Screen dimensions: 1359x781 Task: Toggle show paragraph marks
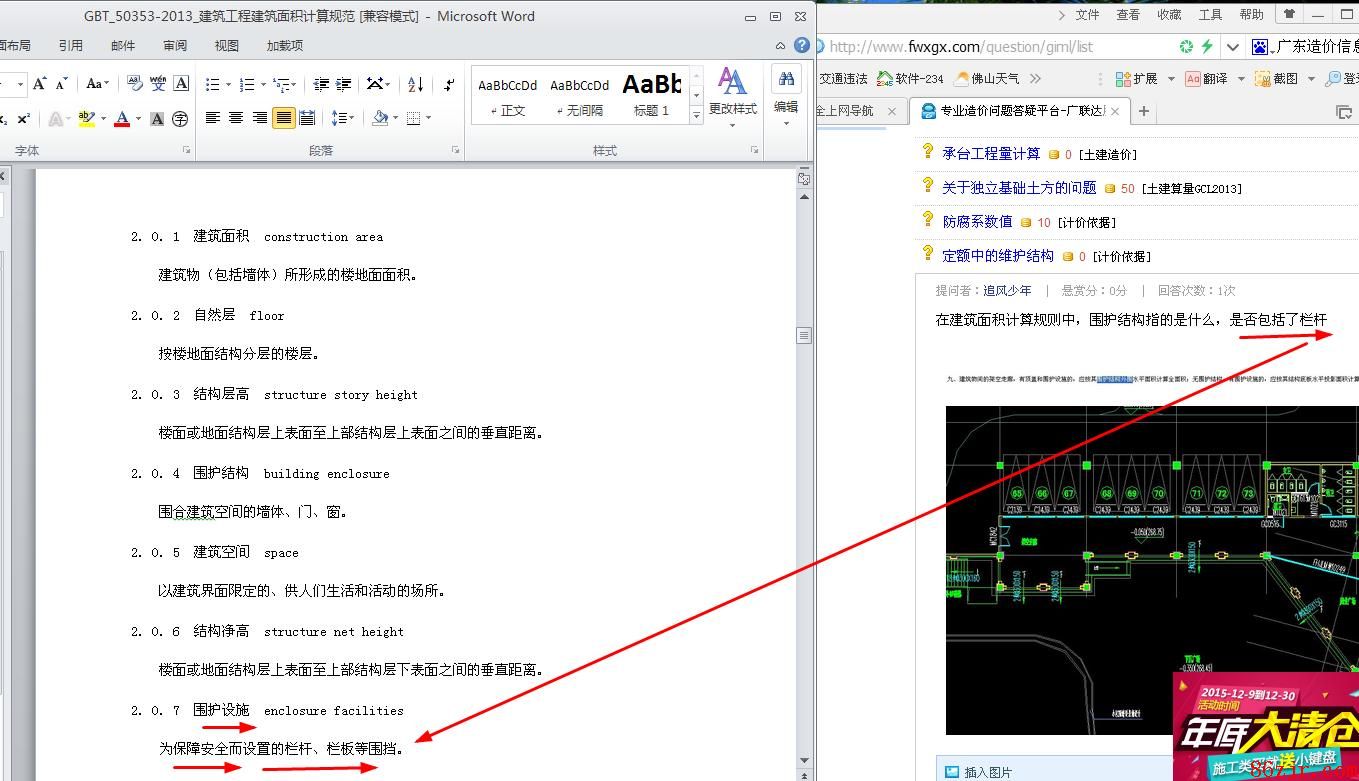point(449,84)
